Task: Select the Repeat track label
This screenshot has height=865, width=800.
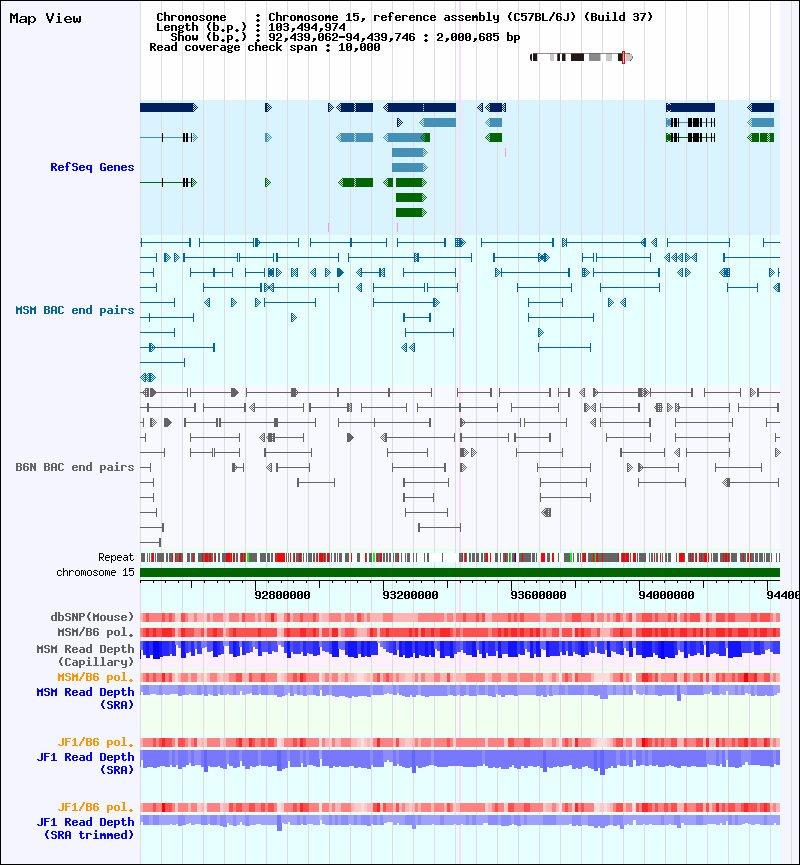Action: click(x=116, y=557)
